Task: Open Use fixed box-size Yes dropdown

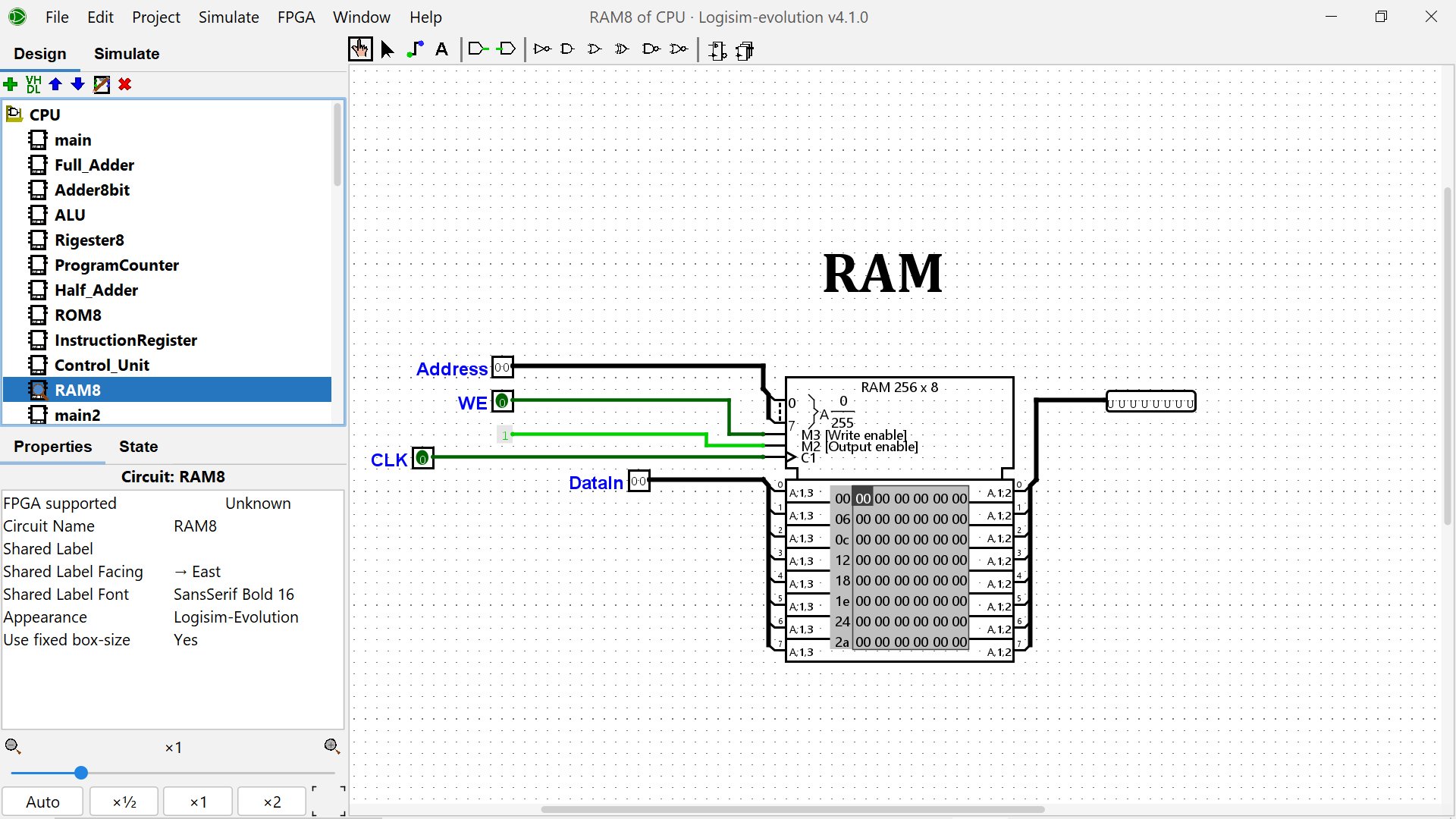Action: click(257, 640)
